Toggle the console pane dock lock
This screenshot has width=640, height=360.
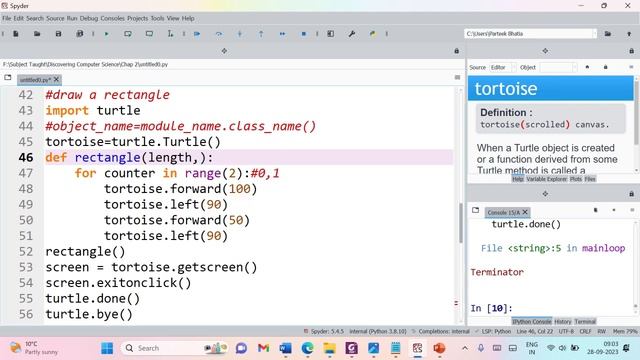[x=631, y=194]
